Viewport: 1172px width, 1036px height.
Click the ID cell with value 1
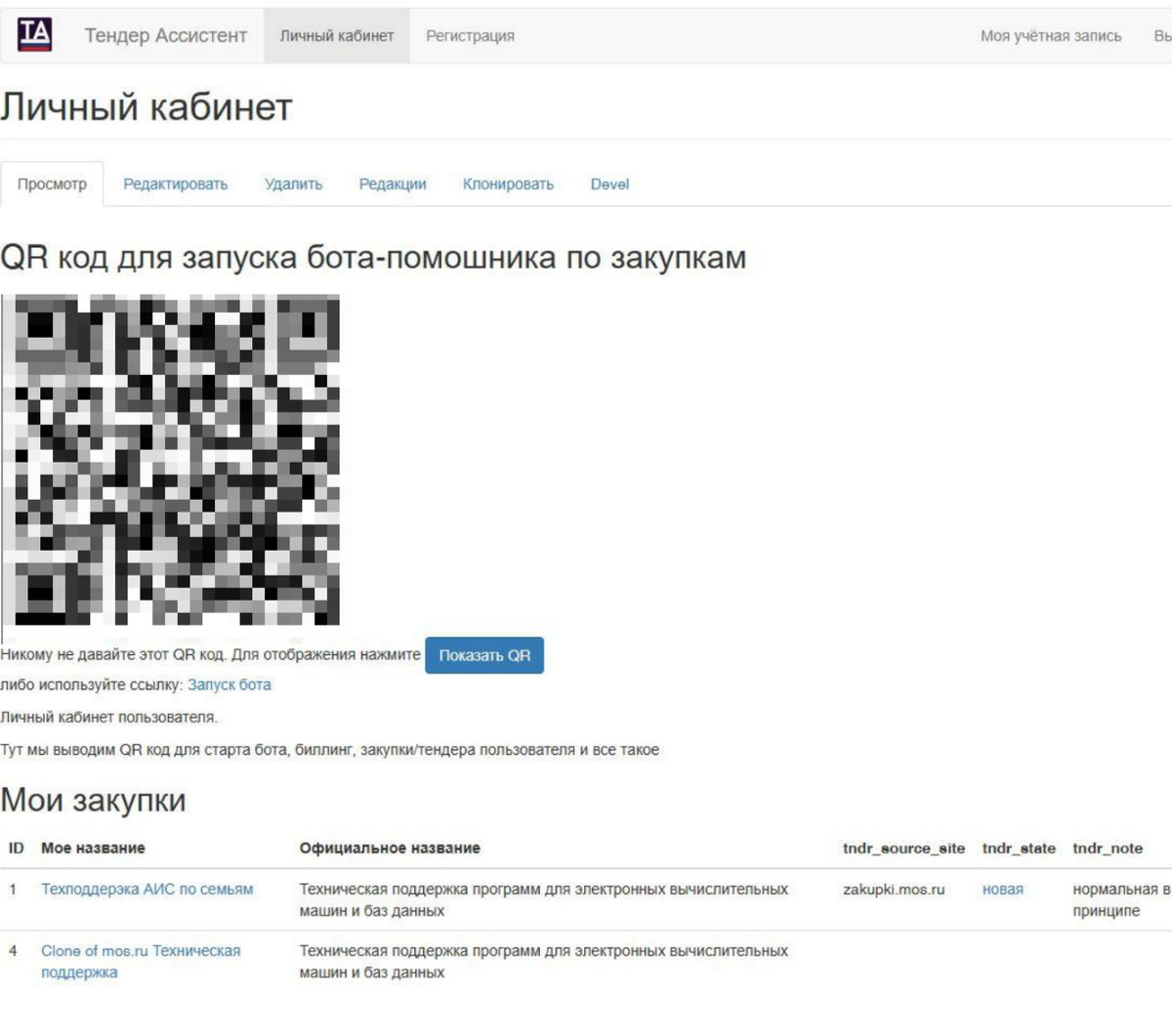point(14,890)
